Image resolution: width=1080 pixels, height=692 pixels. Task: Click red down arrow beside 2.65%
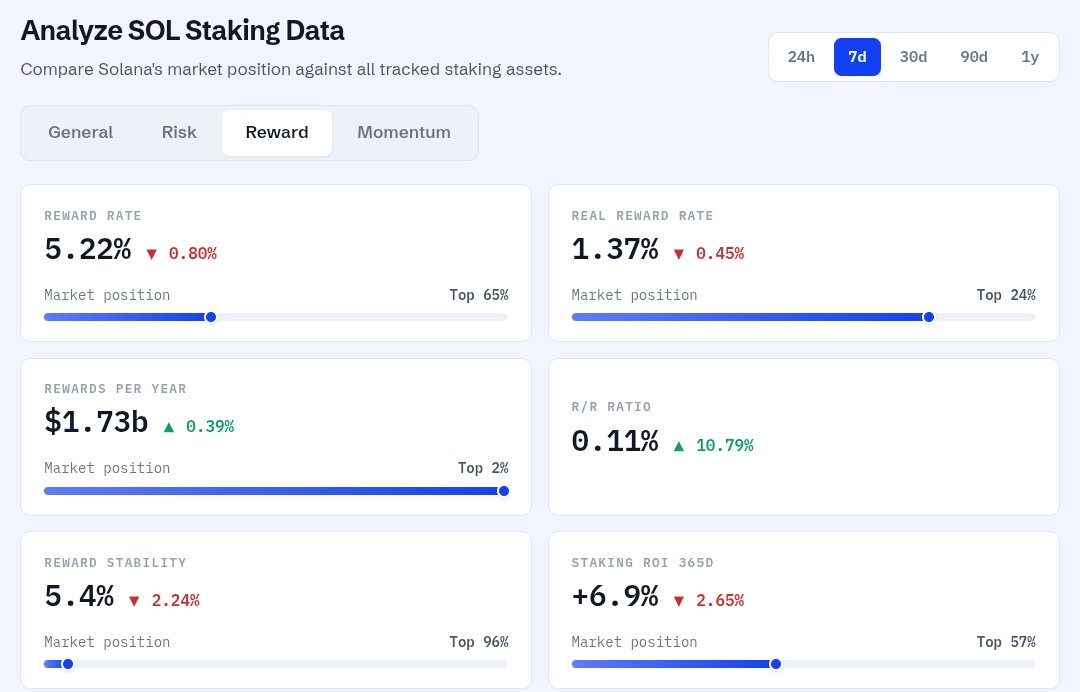[x=678, y=601]
